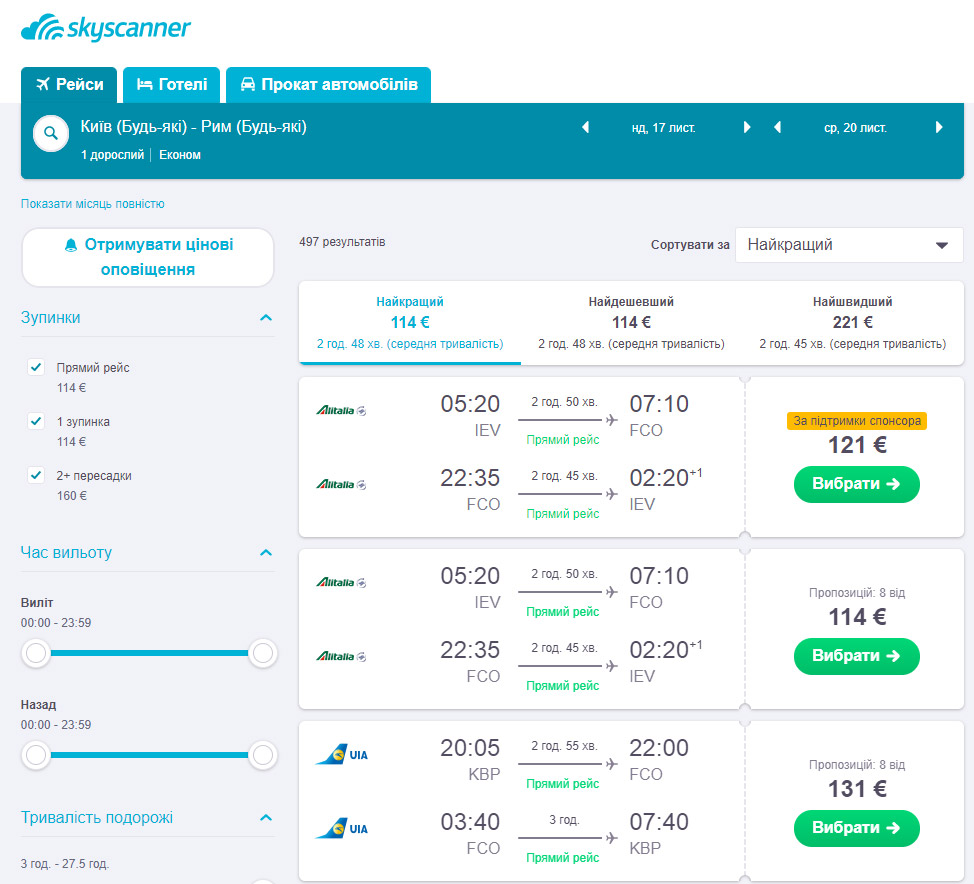Select the Найкращий 114 € tab
This screenshot has width=974, height=884.
pos(410,322)
